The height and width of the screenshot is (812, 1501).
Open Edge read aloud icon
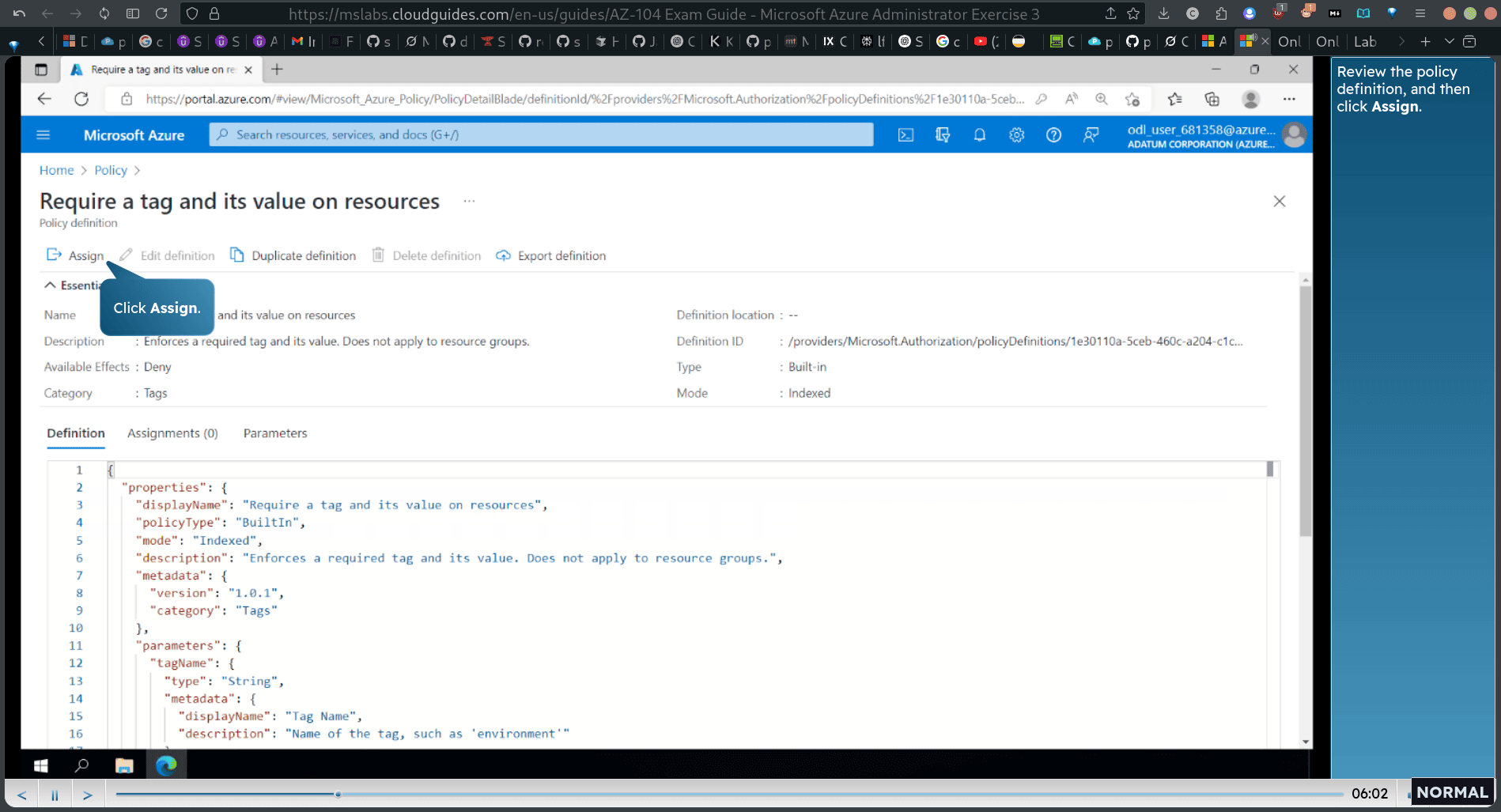click(1072, 99)
